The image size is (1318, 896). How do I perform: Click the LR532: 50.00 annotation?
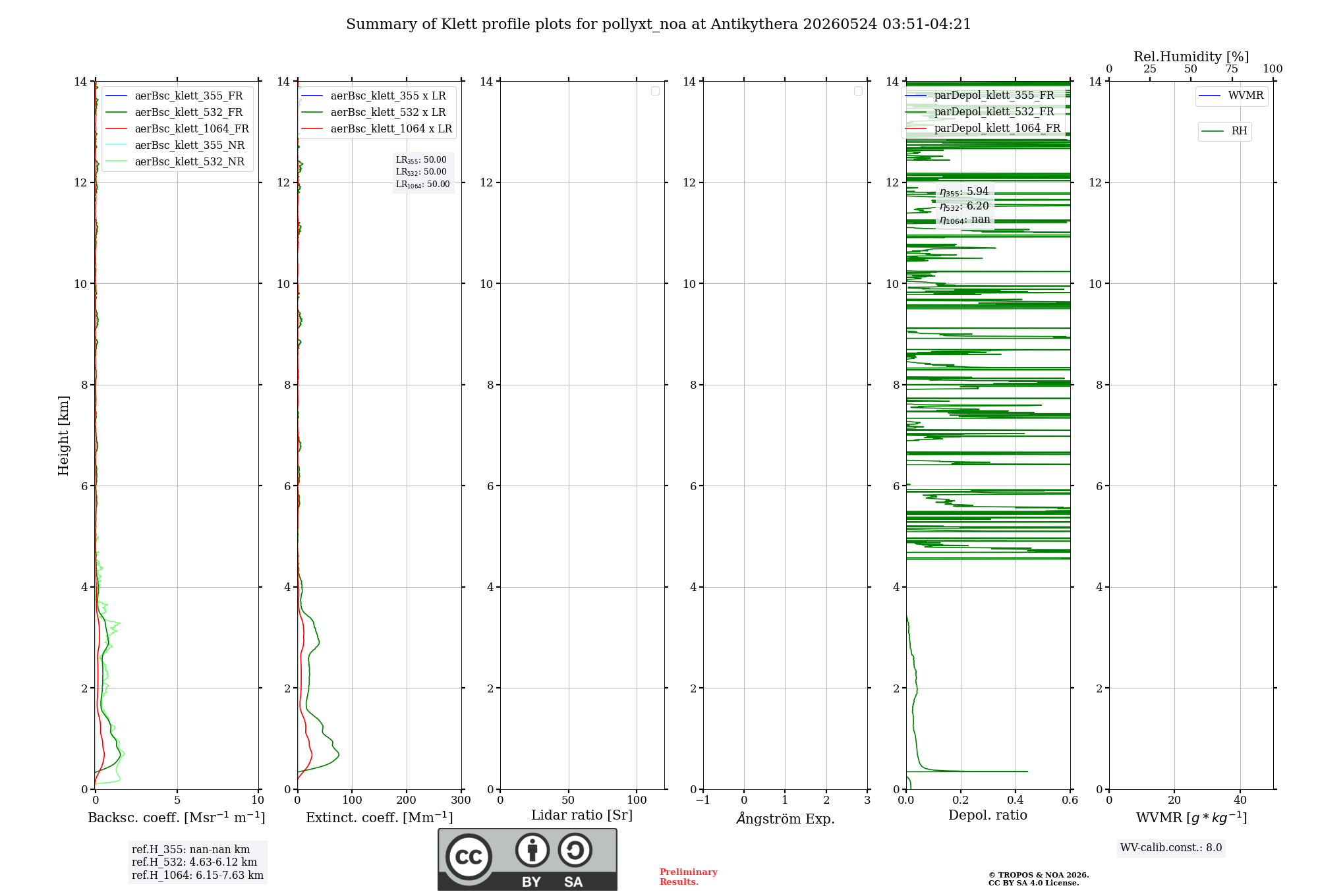[x=421, y=172]
